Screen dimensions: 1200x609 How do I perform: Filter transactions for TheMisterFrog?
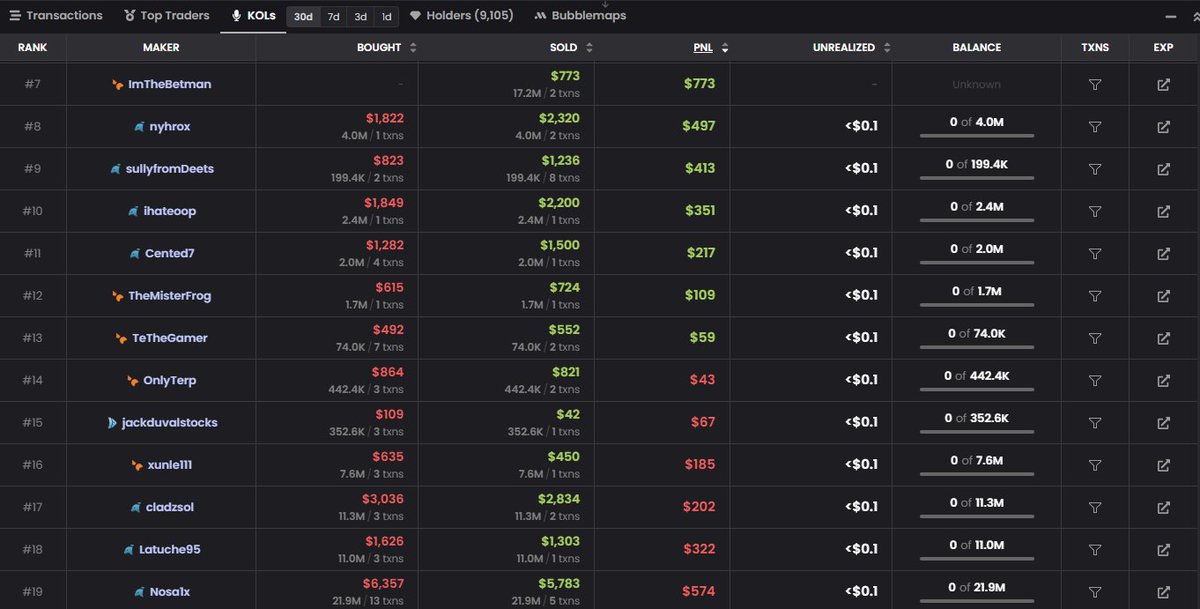[1095, 296]
